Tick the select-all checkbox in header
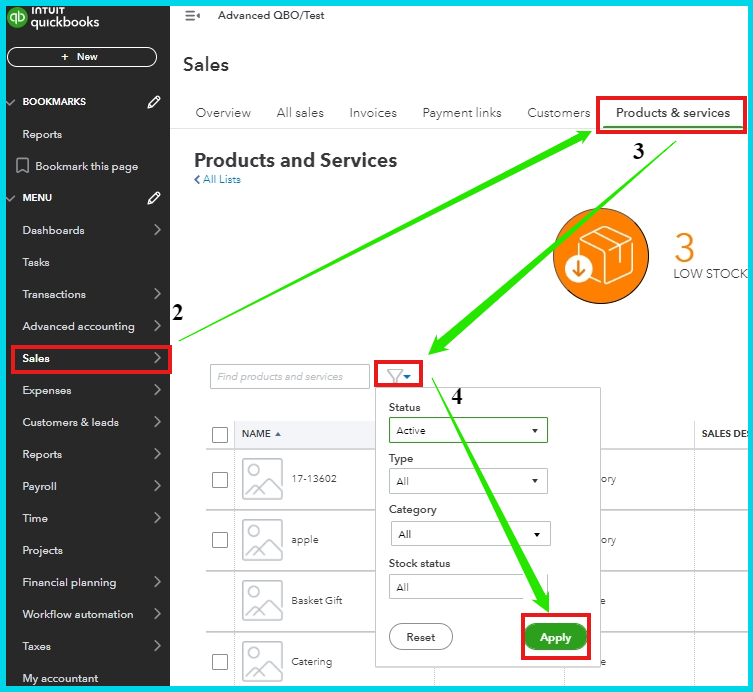Image resolution: width=753 pixels, height=692 pixels. pyautogui.click(x=220, y=435)
